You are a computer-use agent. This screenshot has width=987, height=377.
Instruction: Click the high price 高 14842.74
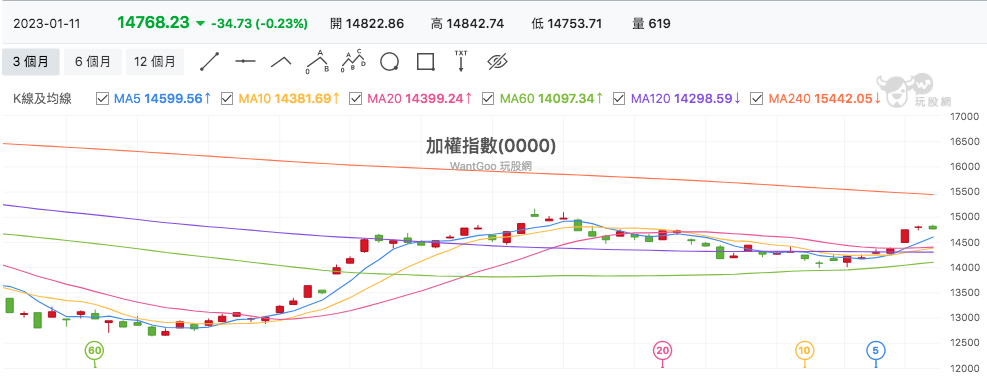(x=468, y=24)
